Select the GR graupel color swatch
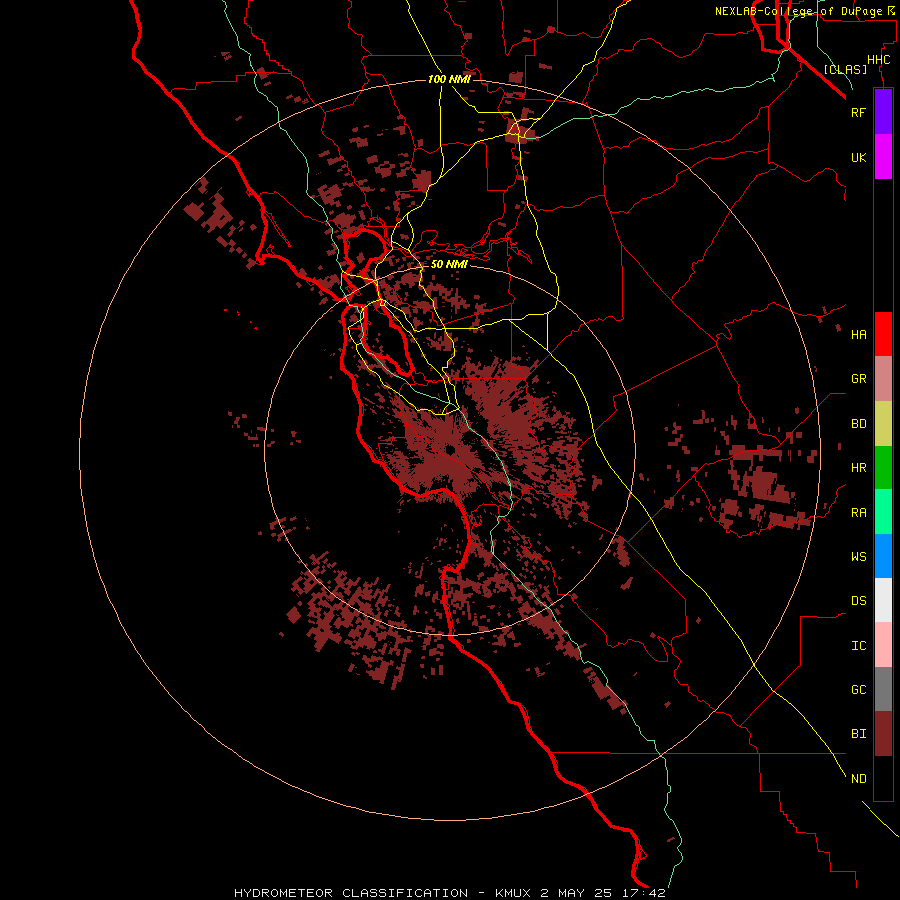 pyautogui.click(x=883, y=378)
